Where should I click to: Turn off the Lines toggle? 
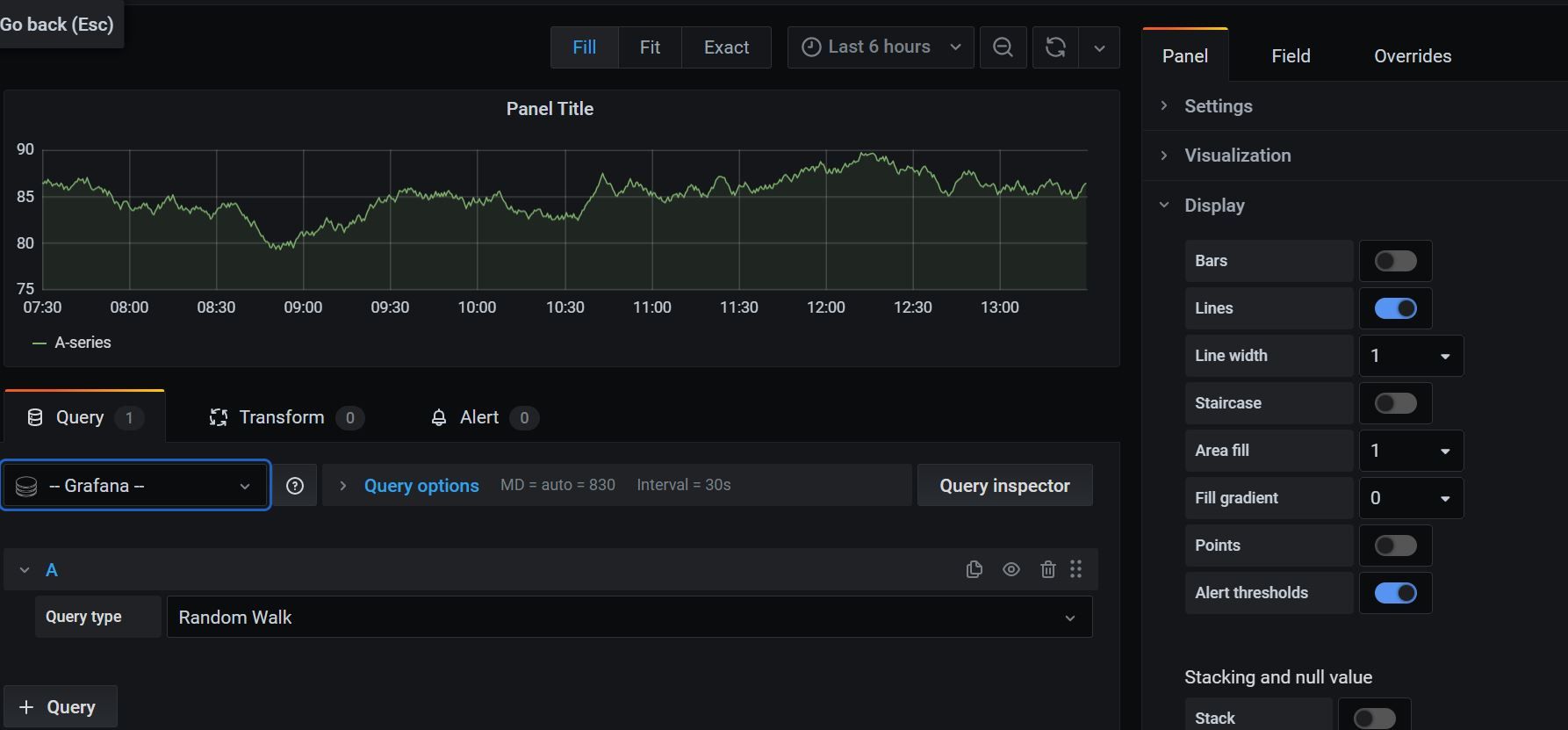coord(1395,308)
